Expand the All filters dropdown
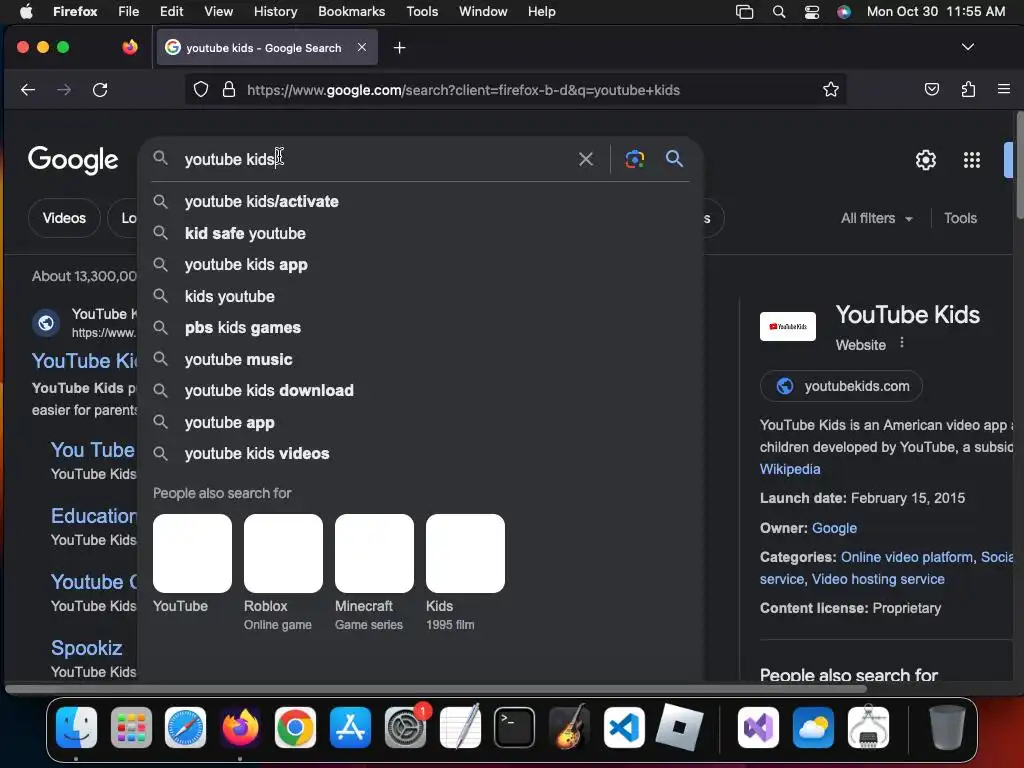Screen dimensions: 1024x768 click(x=876, y=218)
